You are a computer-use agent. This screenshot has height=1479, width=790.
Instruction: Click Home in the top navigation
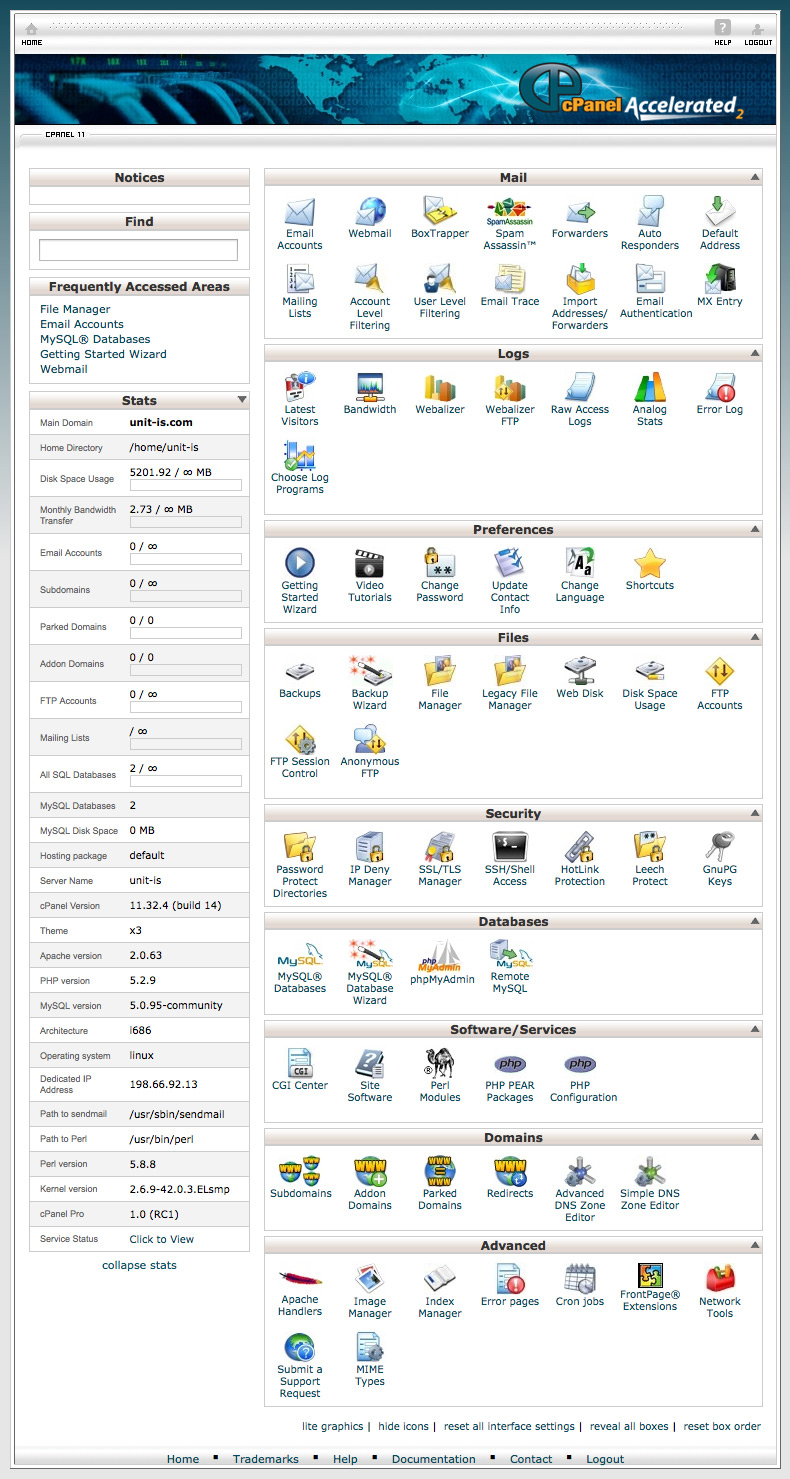[32, 33]
